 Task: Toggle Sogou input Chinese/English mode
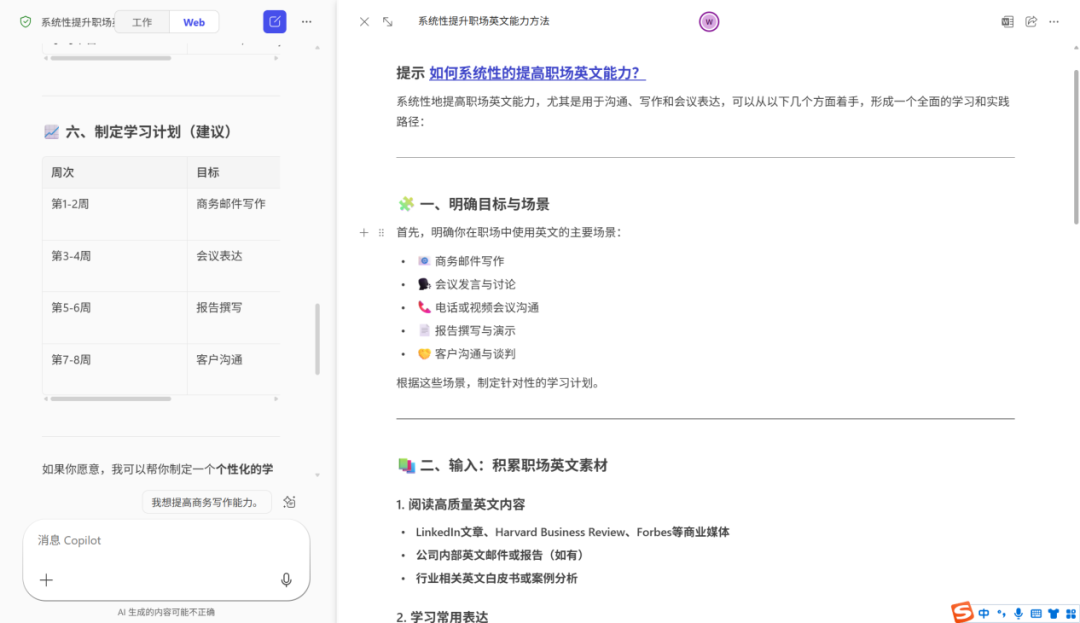(984, 612)
